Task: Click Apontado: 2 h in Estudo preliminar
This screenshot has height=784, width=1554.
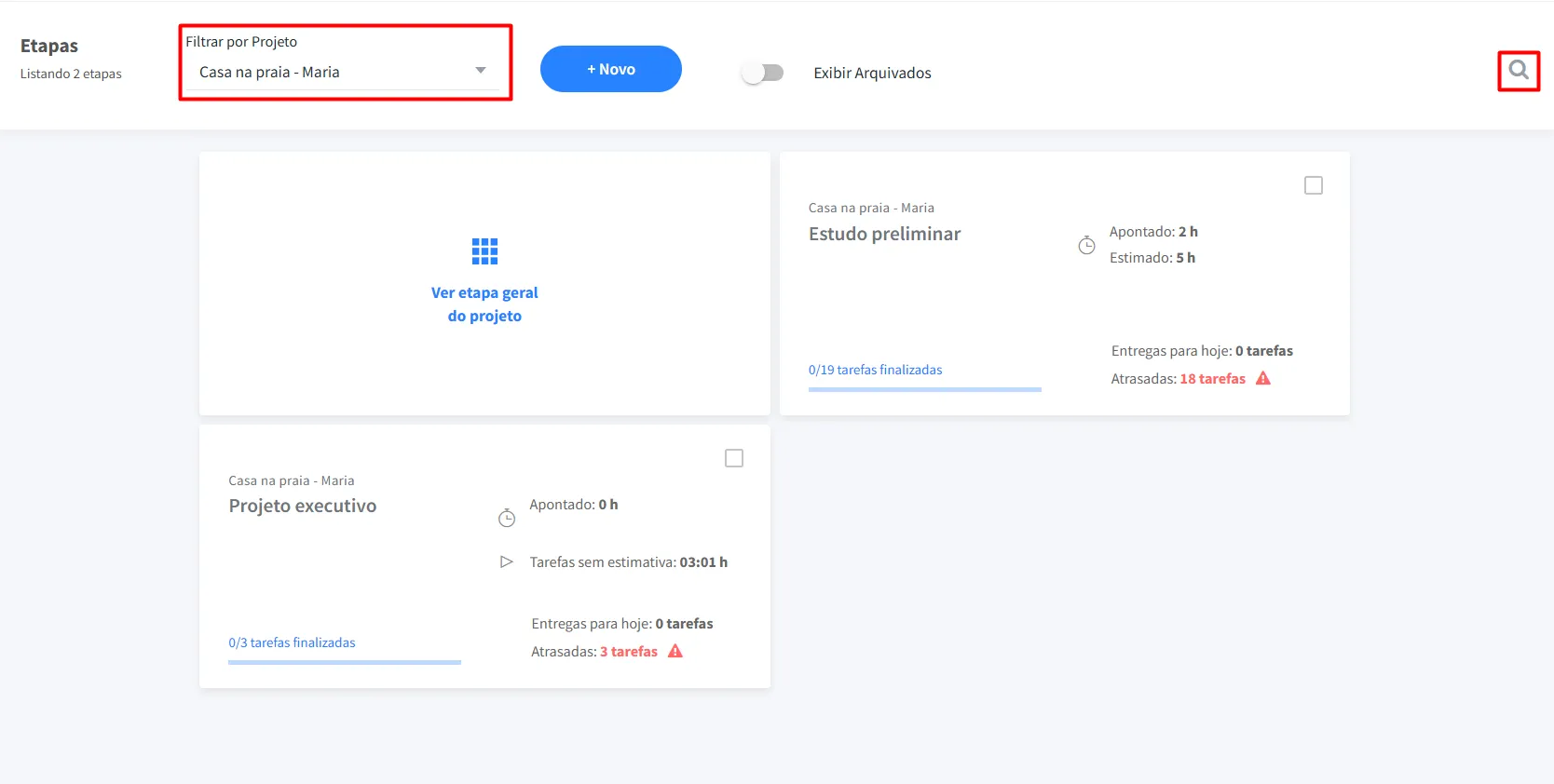Action: 1153,232
